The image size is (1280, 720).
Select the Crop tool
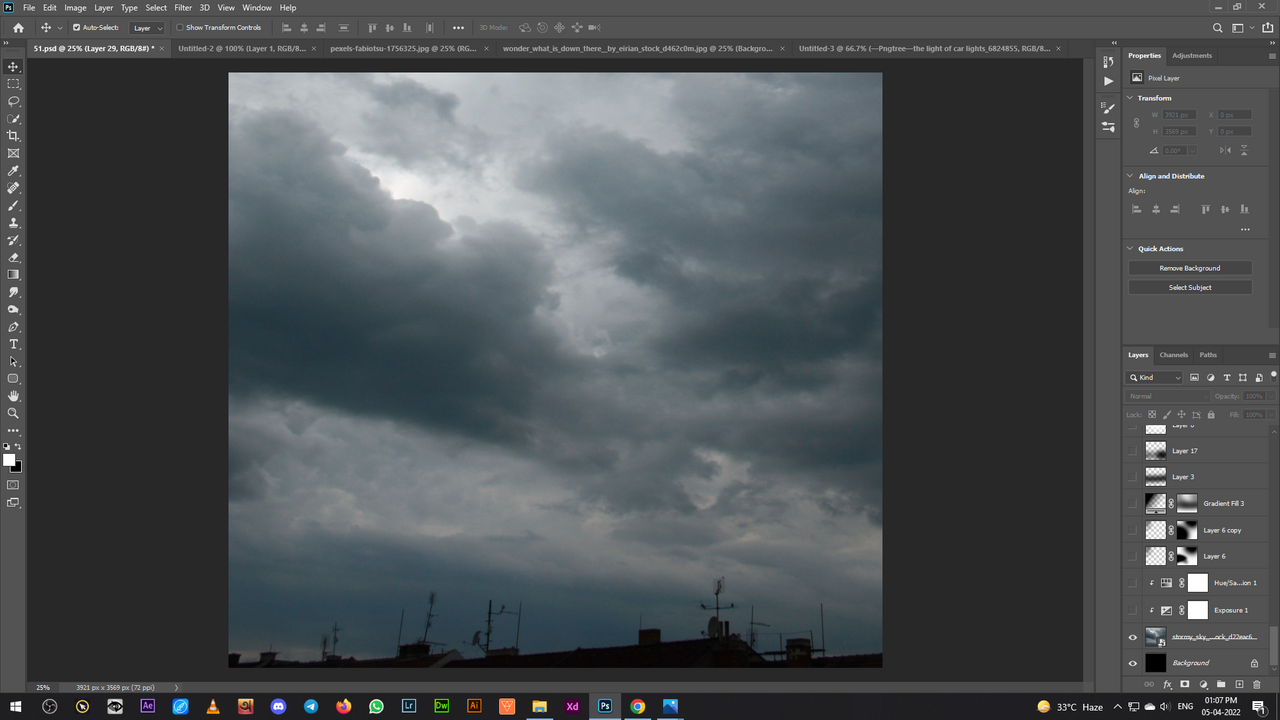coord(13,136)
